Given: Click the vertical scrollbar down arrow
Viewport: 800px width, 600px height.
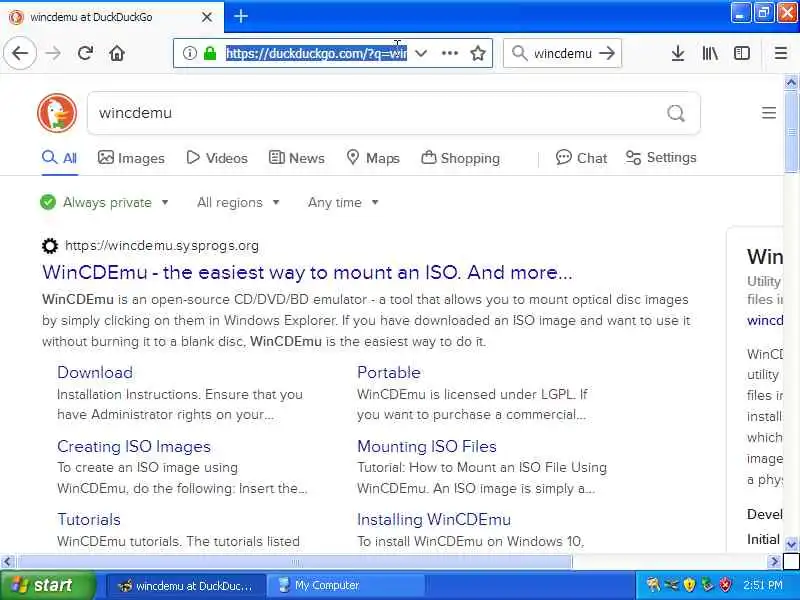Looking at the screenshot, I should coord(791,544).
